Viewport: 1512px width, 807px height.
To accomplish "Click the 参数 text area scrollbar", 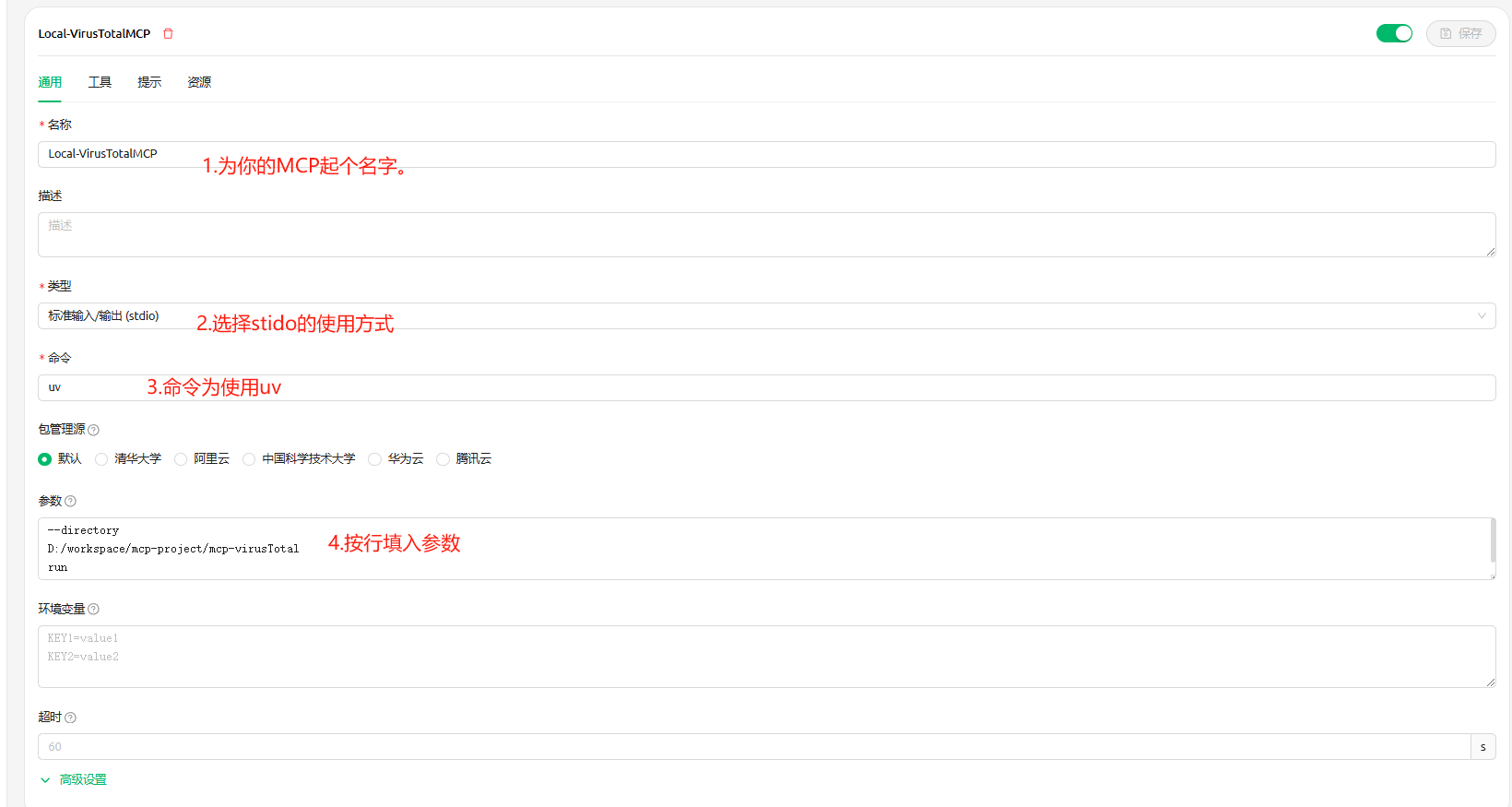I will [x=1493, y=540].
